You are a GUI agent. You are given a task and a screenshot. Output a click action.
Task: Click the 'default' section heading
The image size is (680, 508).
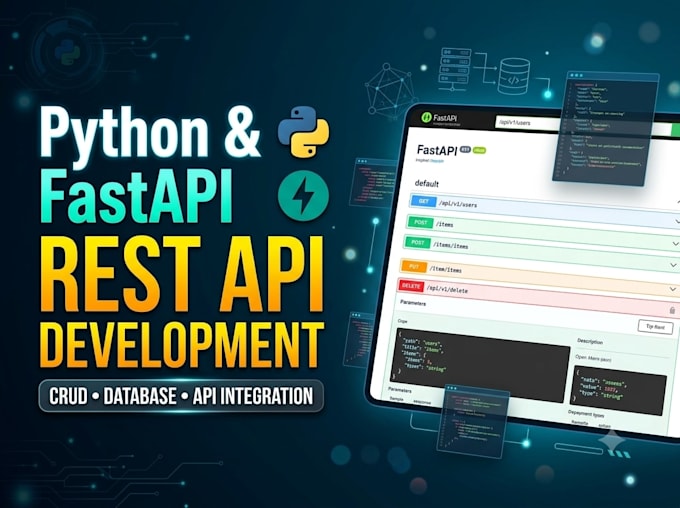(x=427, y=184)
